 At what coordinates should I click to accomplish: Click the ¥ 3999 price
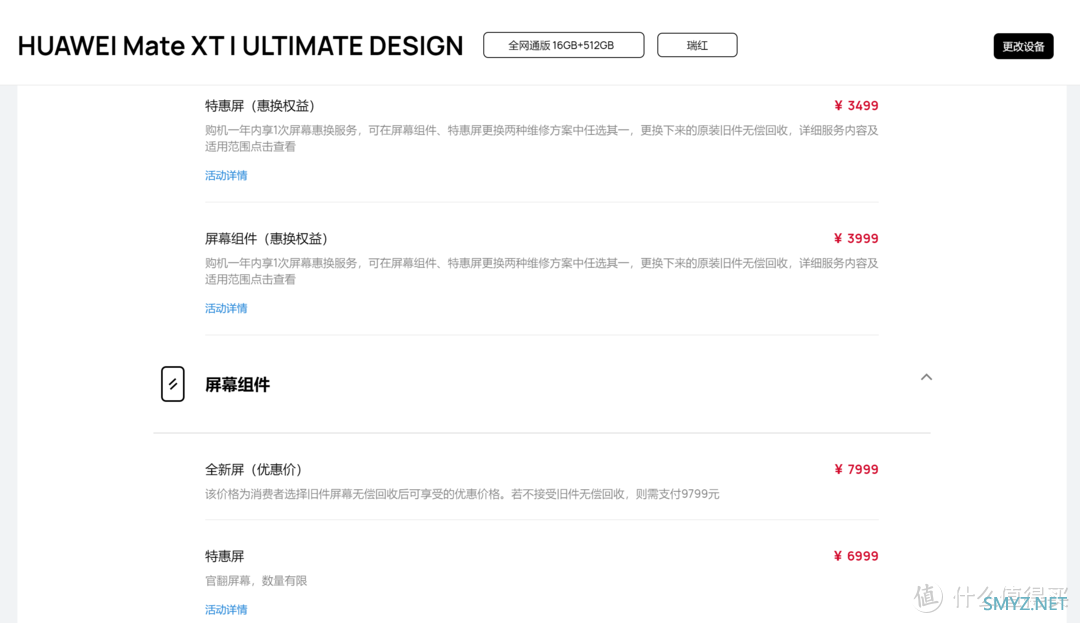(x=856, y=239)
